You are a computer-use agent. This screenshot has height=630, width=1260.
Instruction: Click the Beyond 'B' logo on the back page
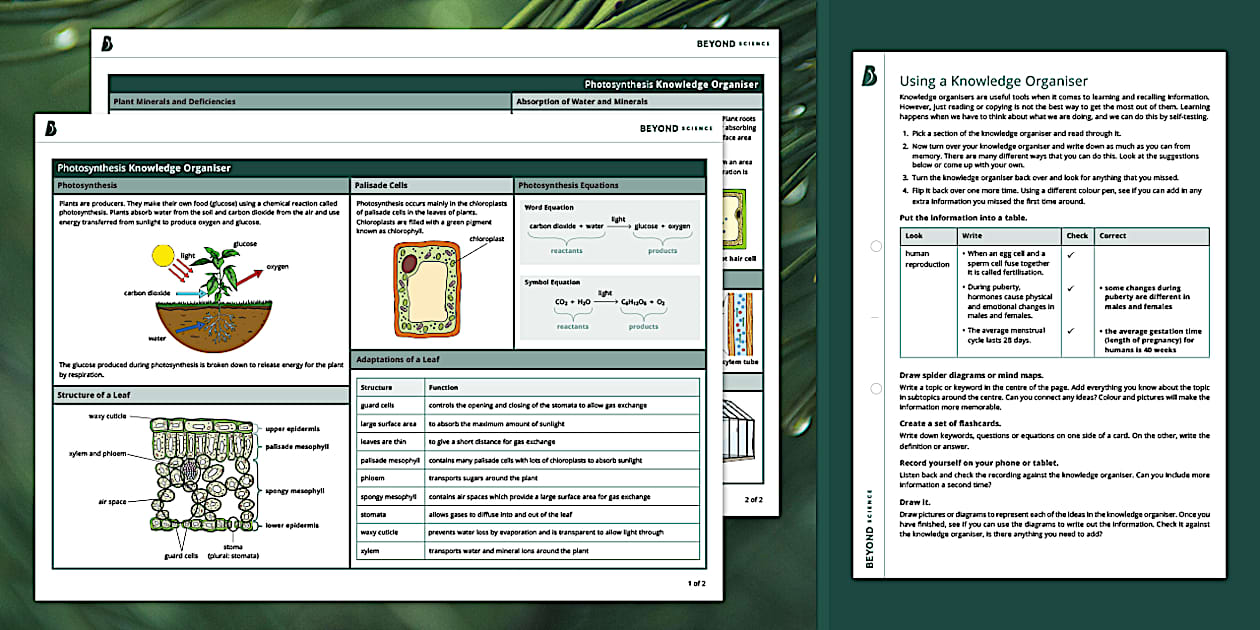[108, 43]
